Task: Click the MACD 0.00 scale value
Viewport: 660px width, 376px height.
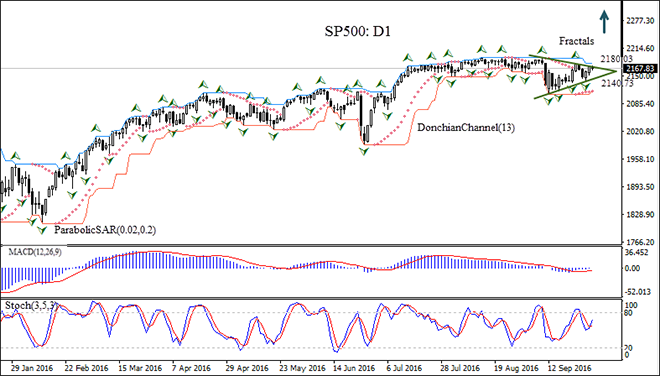Action: coord(633,268)
